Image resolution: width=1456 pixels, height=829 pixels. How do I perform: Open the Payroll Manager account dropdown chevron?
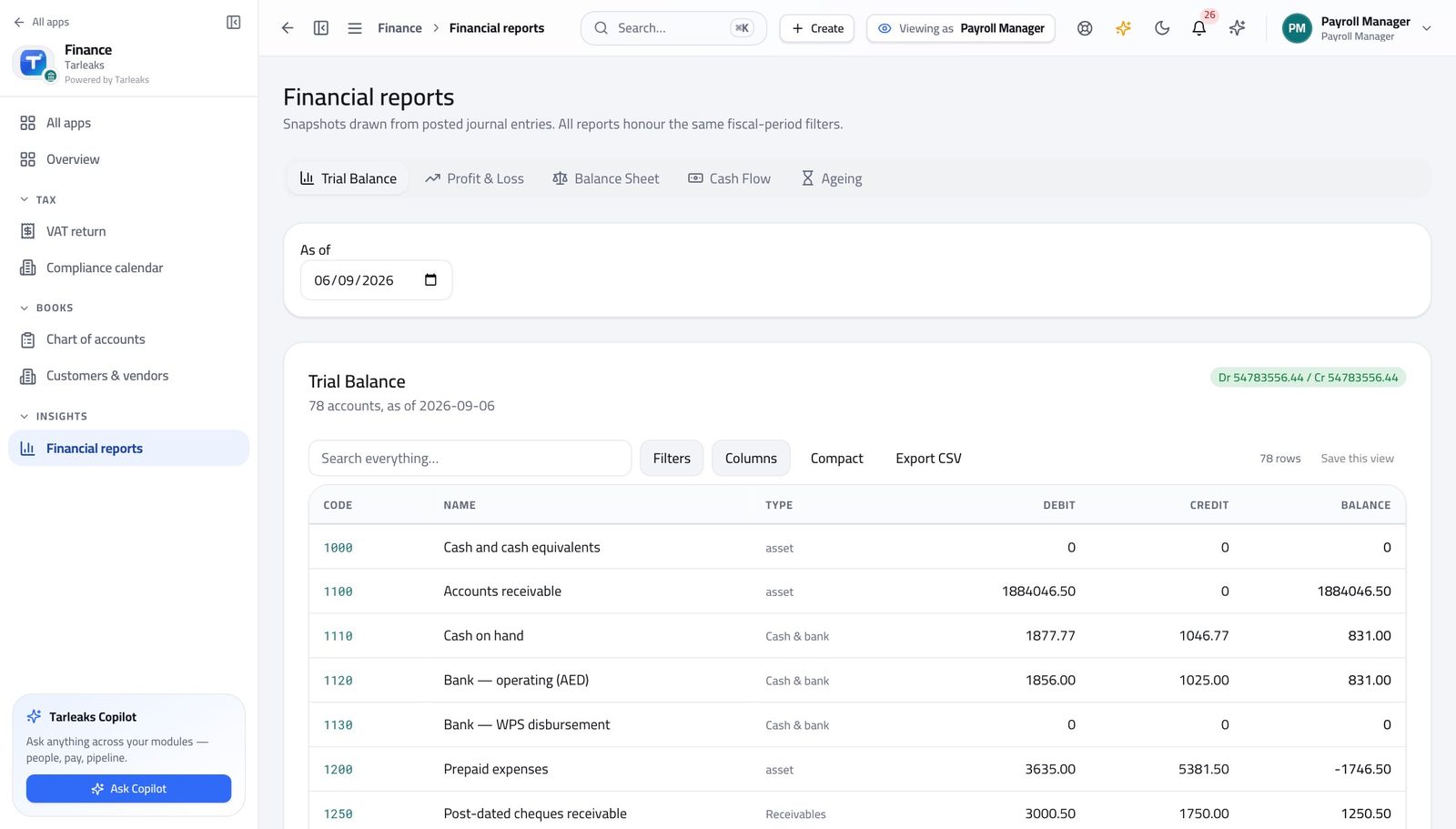1426,28
